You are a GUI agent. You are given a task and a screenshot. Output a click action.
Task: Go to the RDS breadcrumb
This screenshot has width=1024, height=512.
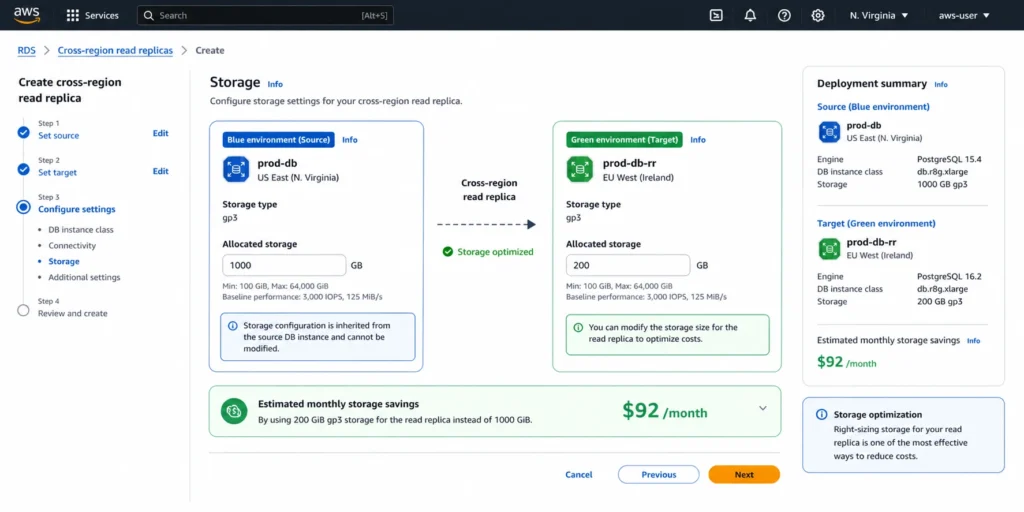coord(27,50)
